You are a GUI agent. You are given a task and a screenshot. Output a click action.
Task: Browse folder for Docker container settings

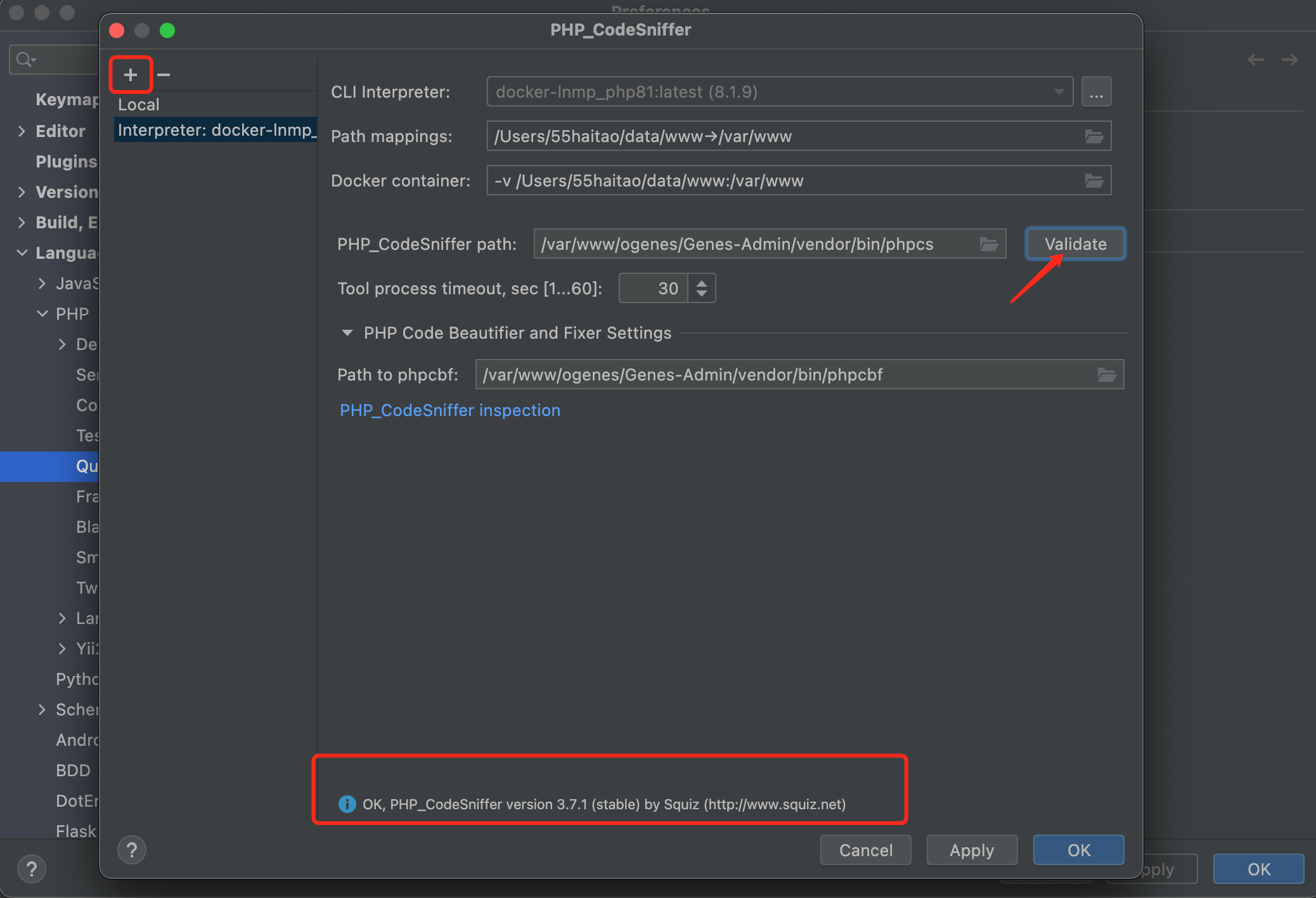point(1093,181)
